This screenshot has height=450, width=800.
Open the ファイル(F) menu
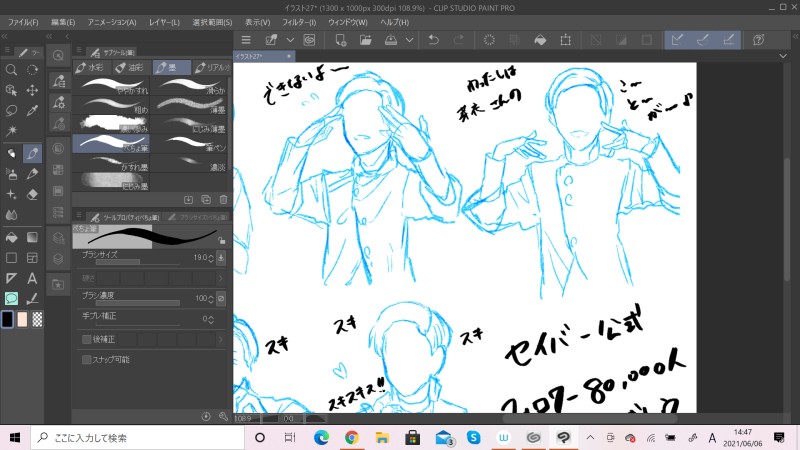tap(23, 22)
